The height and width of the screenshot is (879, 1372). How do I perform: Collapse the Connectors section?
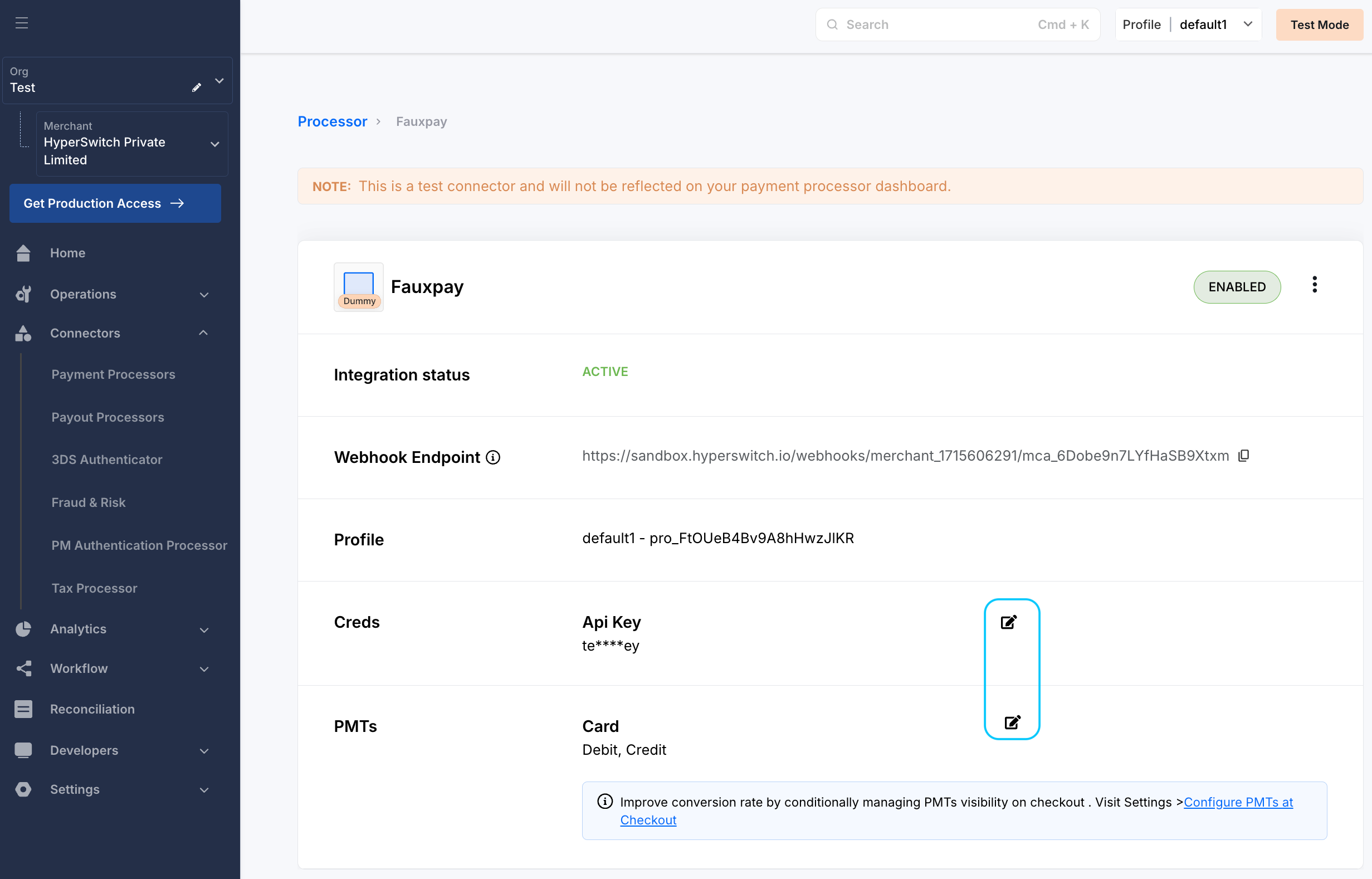click(x=204, y=333)
